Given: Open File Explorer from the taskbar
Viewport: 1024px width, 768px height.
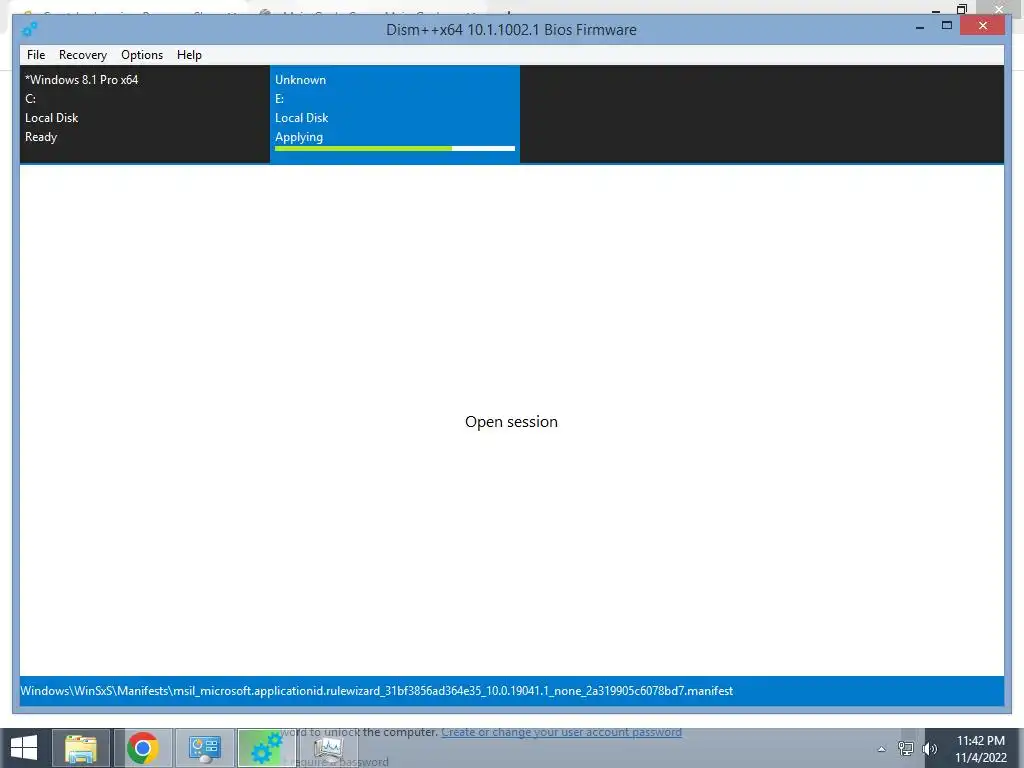Looking at the screenshot, I should (x=81, y=748).
